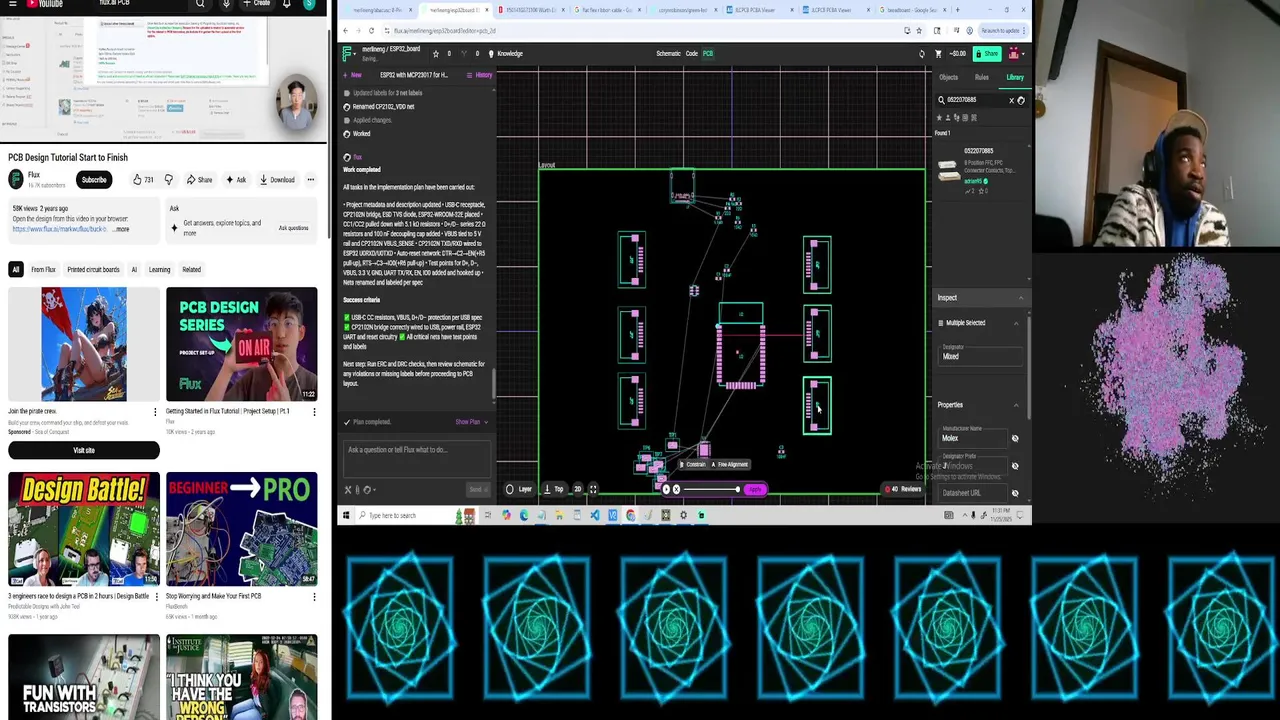Open the Rules panel tab
The height and width of the screenshot is (720, 1280).
(x=981, y=77)
